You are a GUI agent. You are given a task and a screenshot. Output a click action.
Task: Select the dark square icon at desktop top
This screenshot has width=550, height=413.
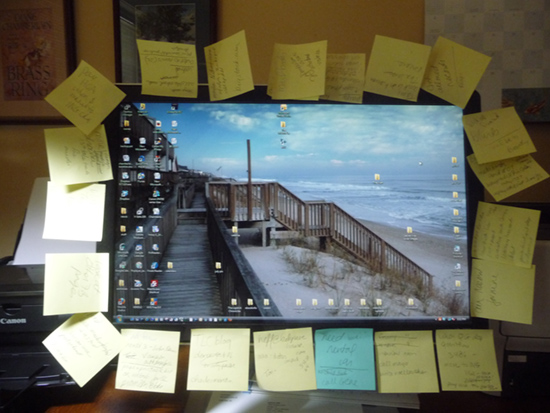(x=174, y=107)
